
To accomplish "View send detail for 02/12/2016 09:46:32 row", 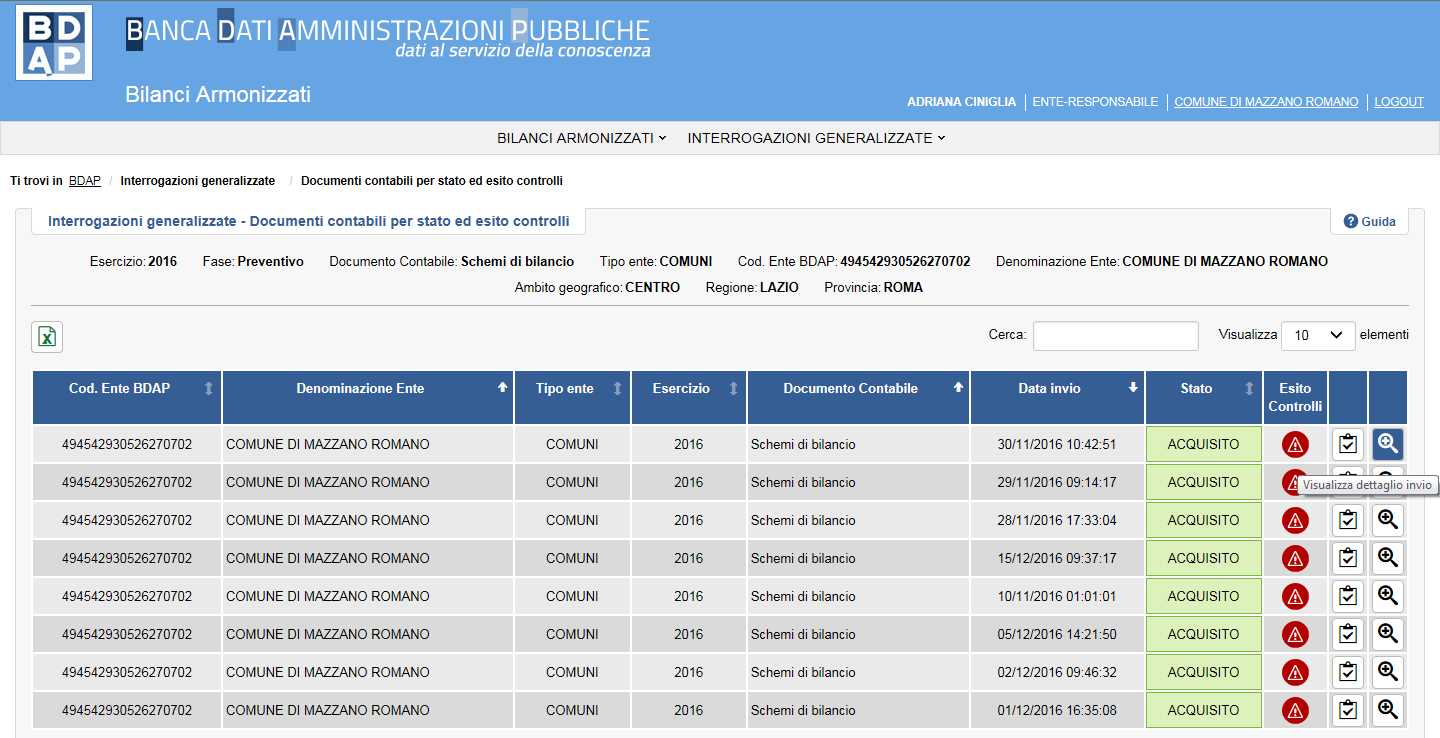I will (x=1387, y=671).
